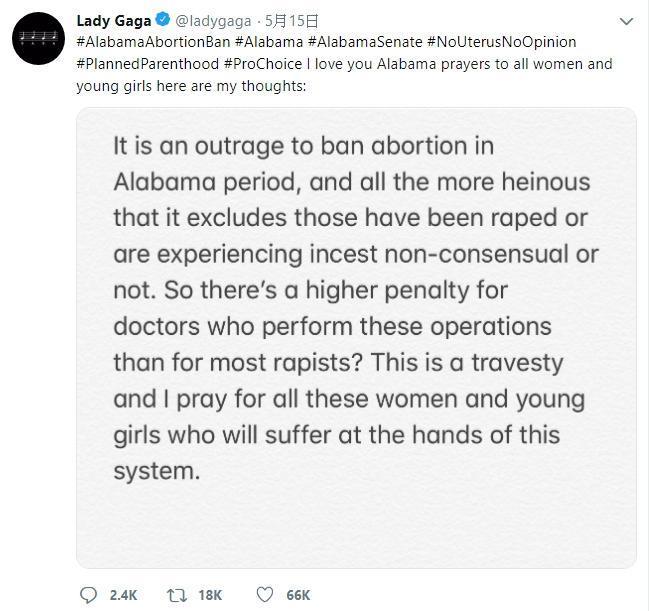649x611 pixels.
Task: Like the tweet with heart icon
Action: [x=264, y=594]
